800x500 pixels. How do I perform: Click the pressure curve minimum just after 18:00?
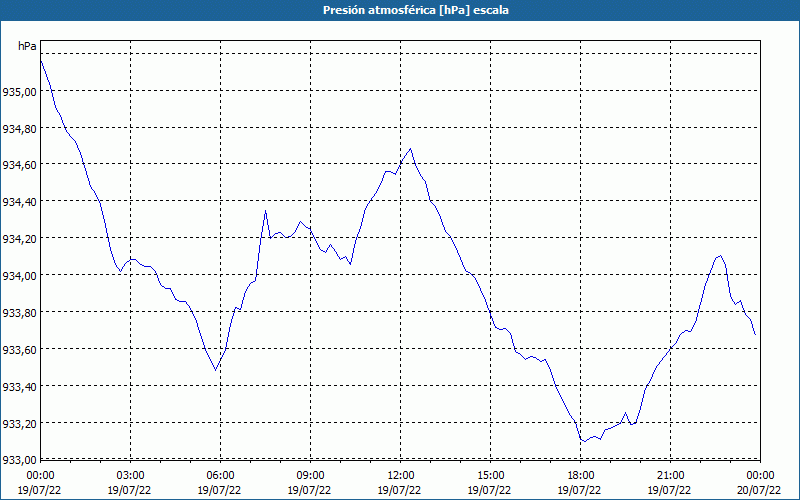click(585, 441)
